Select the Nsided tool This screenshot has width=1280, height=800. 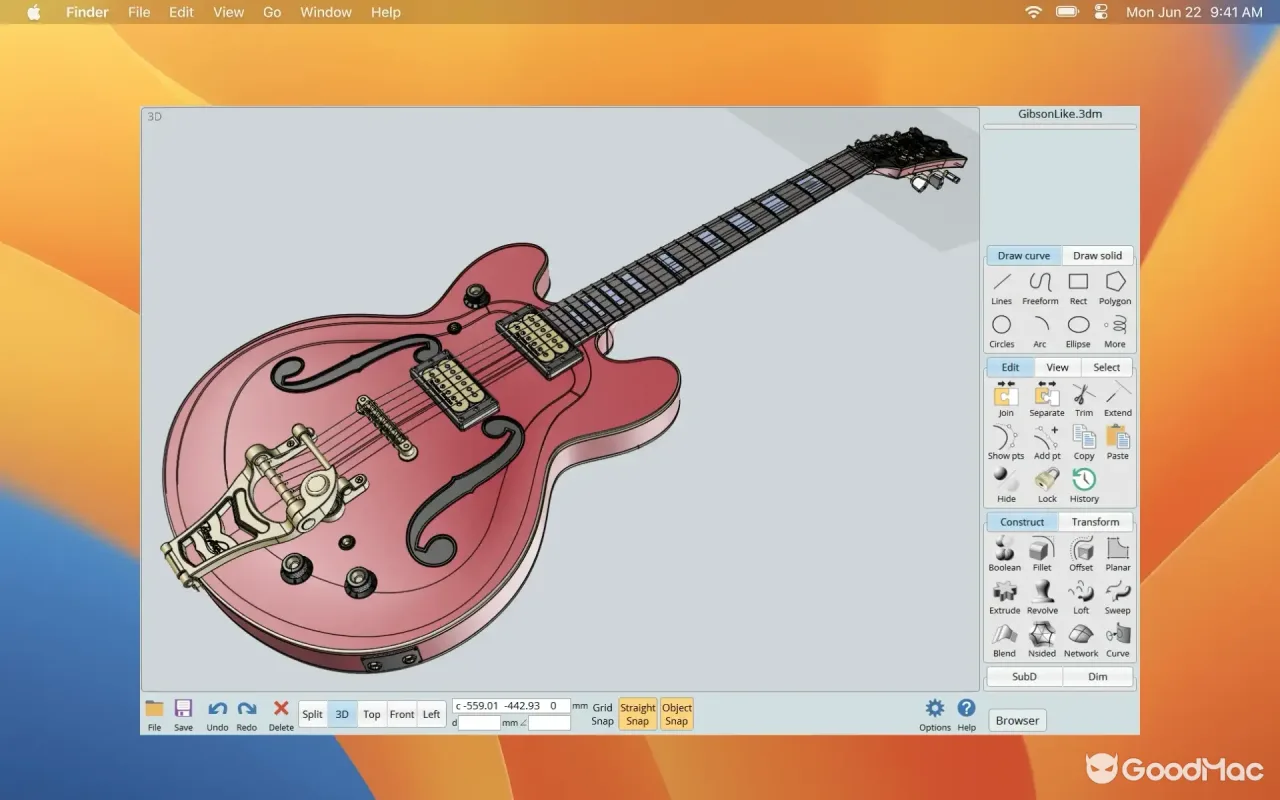[x=1042, y=640]
